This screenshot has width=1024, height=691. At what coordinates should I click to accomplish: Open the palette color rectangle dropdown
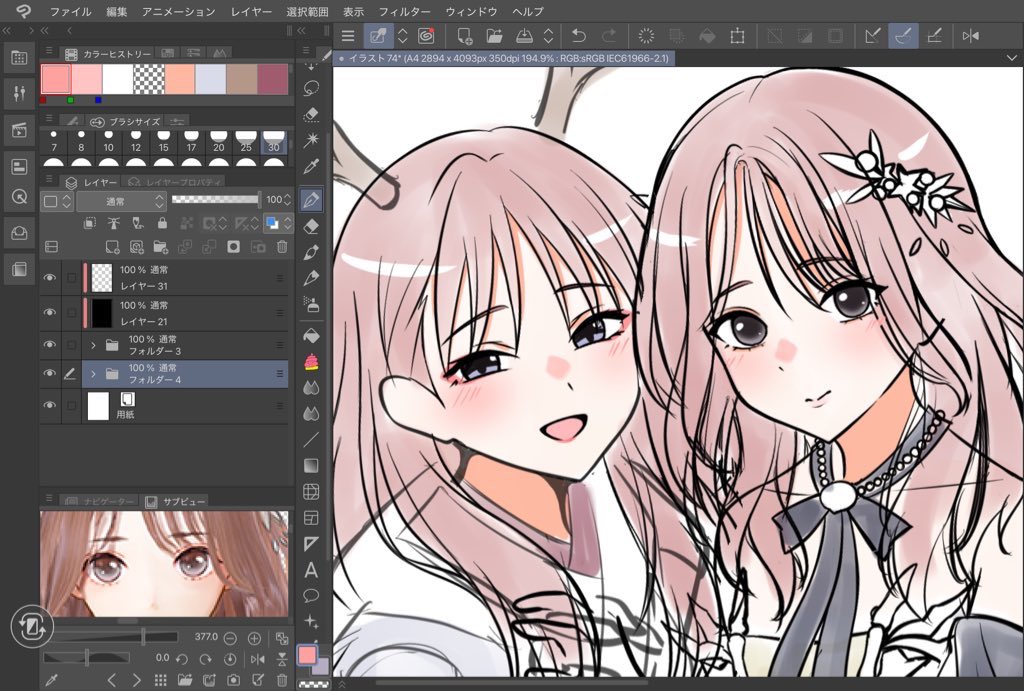(x=57, y=201)
